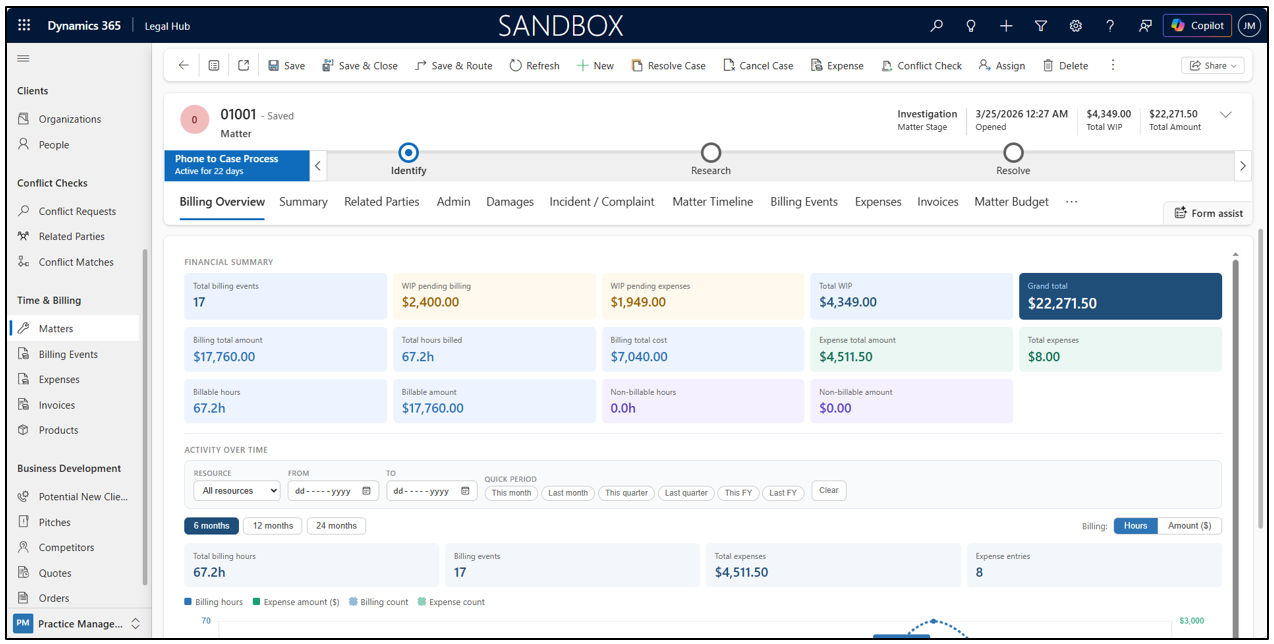
Task: Click the open in new window icon
Action: tap(244, 65)
